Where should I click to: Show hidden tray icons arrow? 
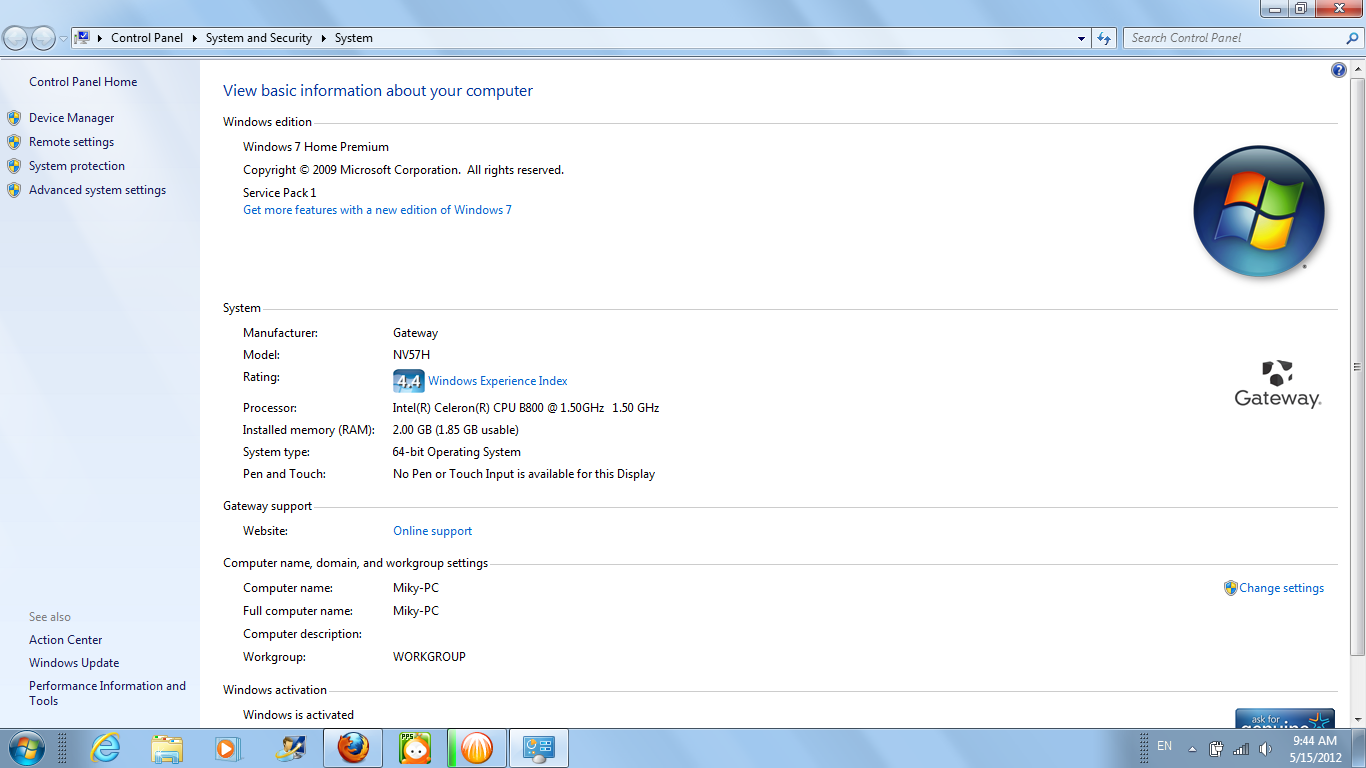(x=1192, y=749)
